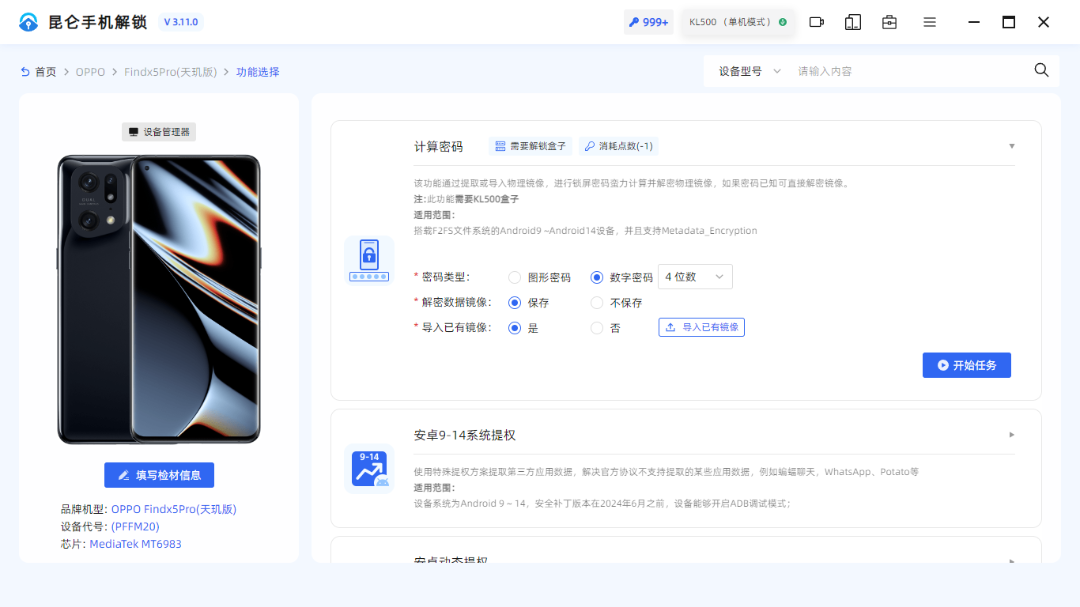Click the 安卓9-14系统提权 feature icon

[369, 469]
